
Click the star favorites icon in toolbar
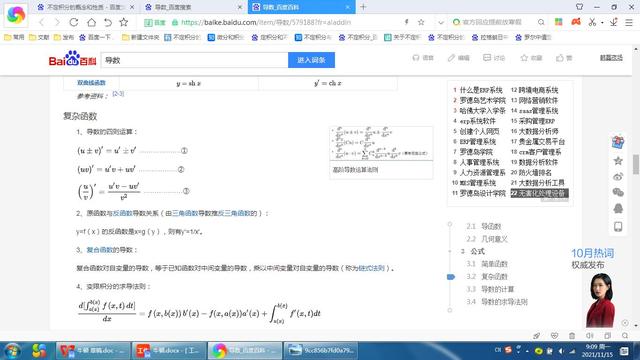tap(124, 22)
